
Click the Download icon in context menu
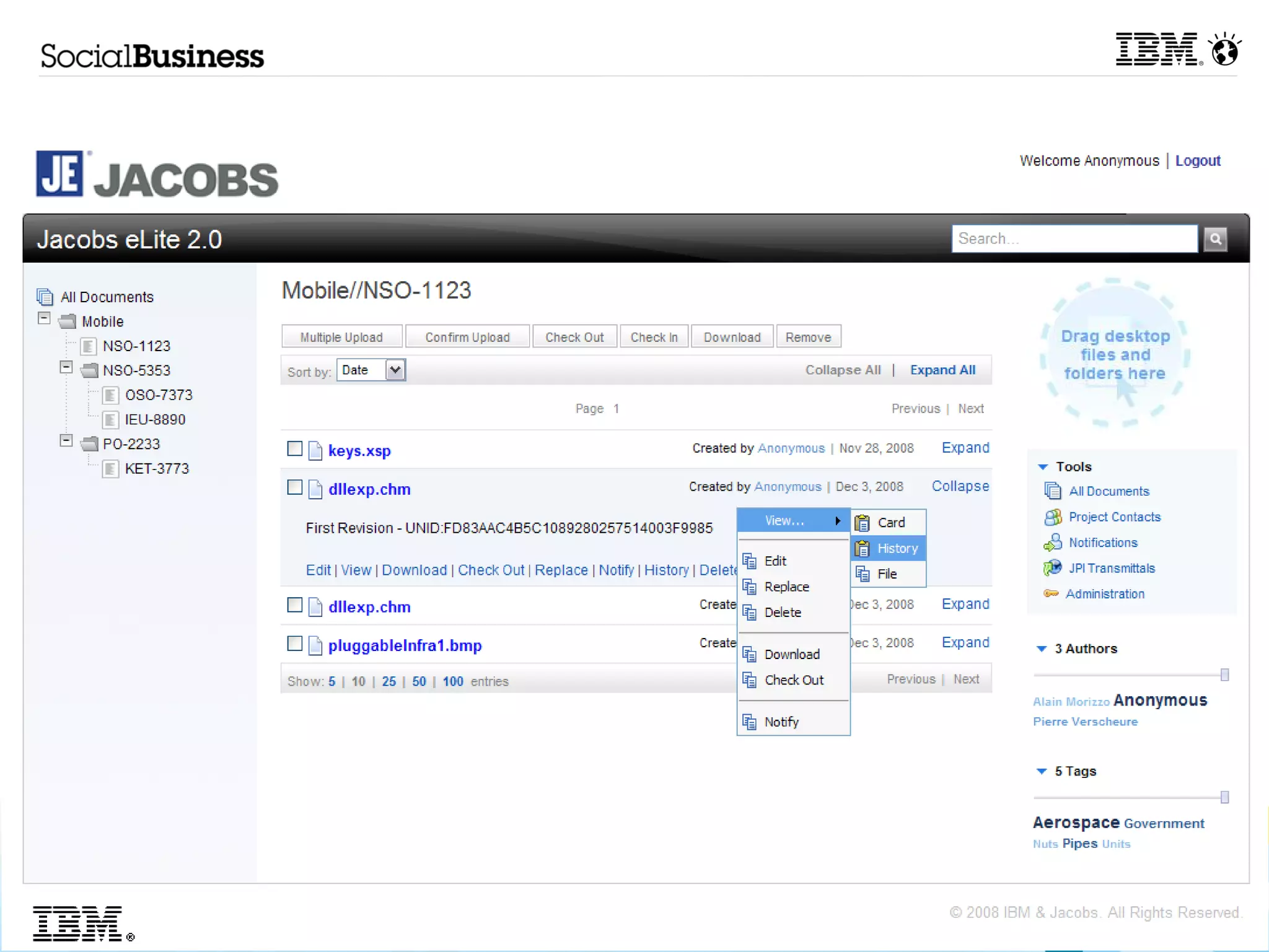tap(750, 655)
